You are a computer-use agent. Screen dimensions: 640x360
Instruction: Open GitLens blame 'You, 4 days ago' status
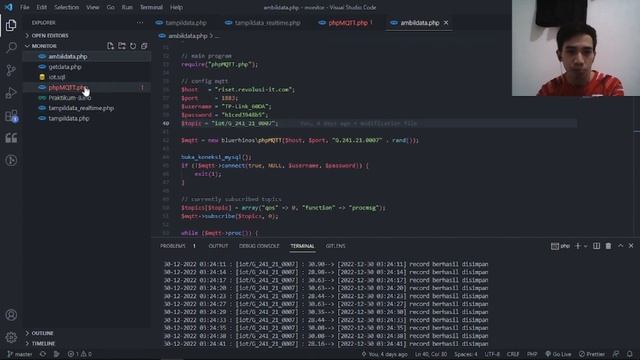(x=385, y=354)
